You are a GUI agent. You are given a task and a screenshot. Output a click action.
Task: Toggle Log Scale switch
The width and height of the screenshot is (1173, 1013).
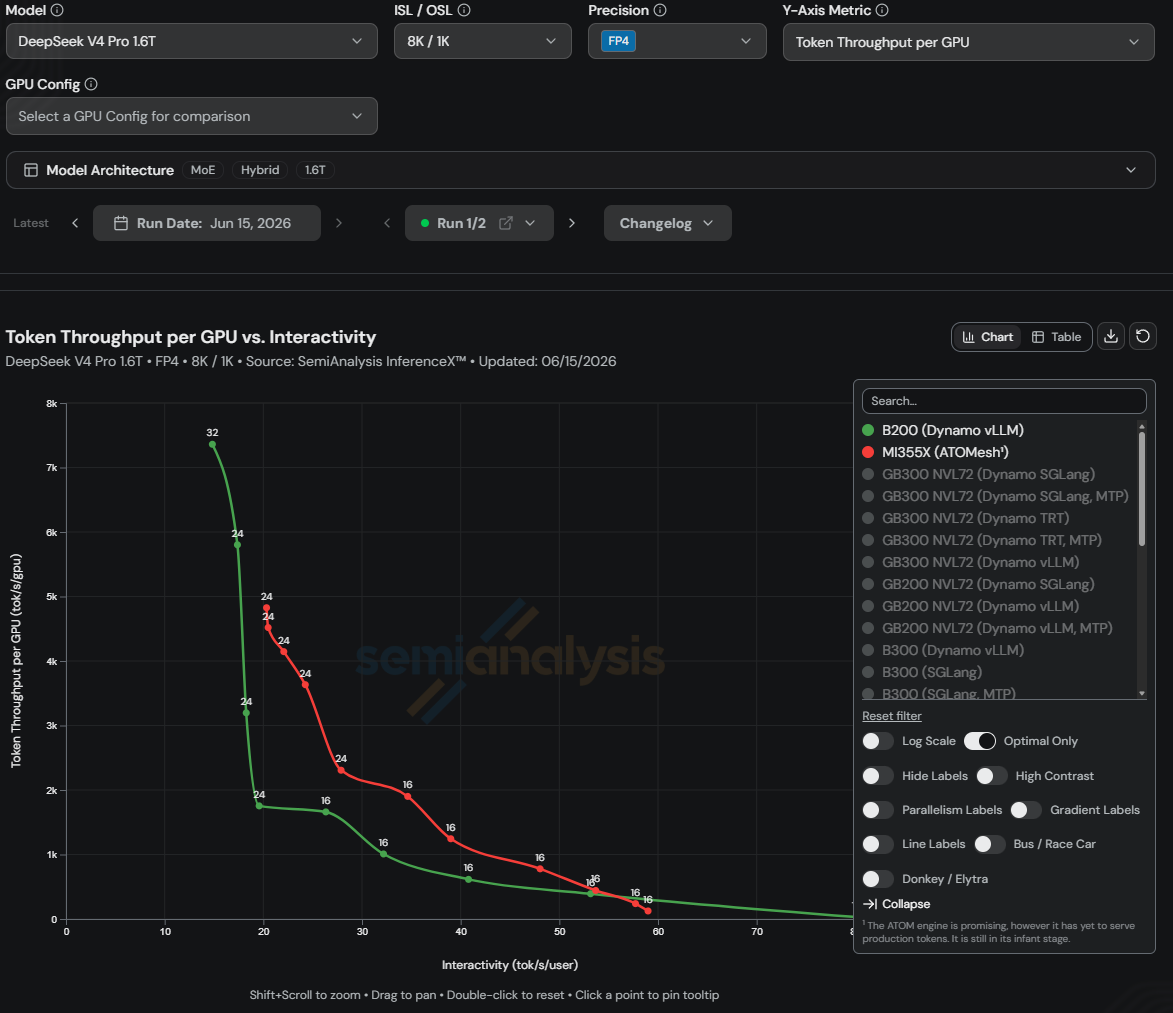(x=878, y=741)
